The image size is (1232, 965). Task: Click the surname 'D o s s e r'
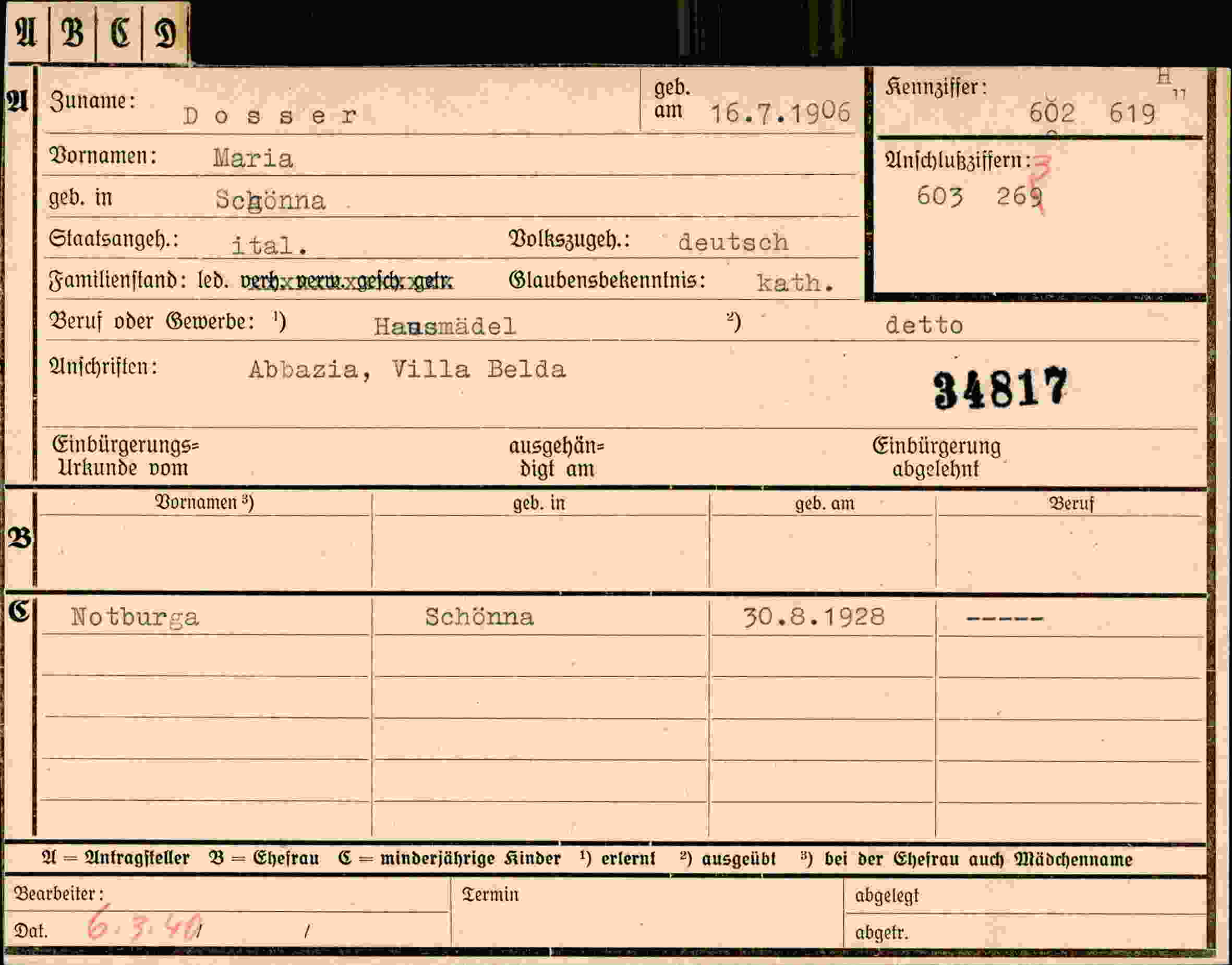(x=270, y=116)
